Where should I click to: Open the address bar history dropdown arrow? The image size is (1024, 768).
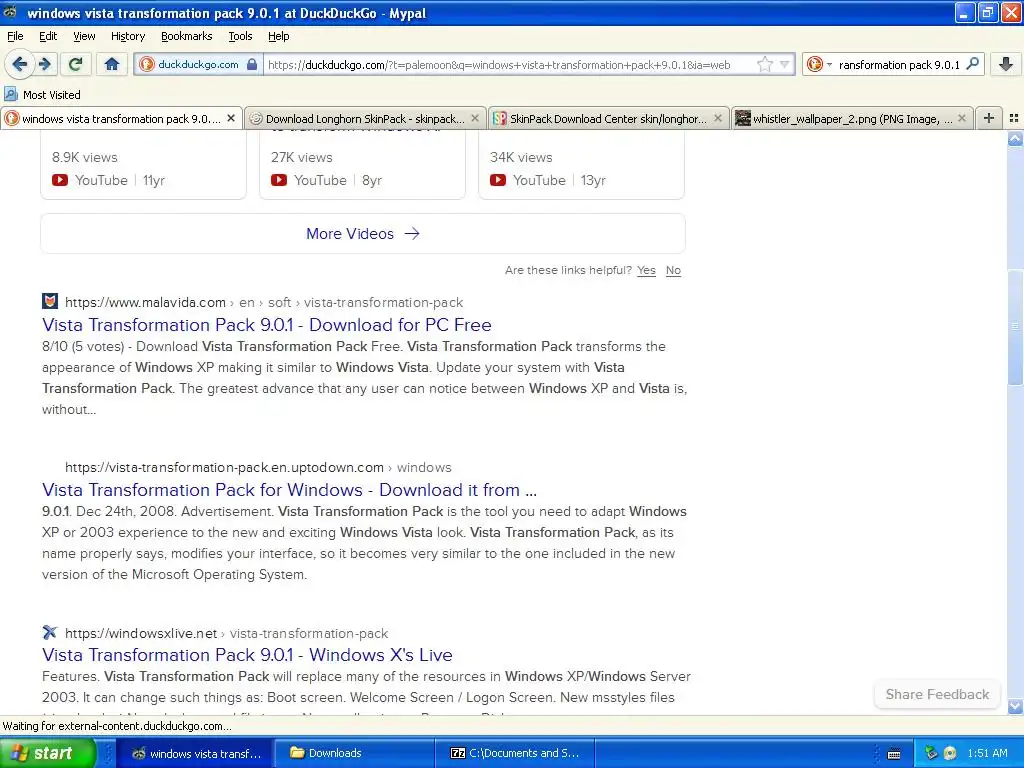[x=784, y=64]
